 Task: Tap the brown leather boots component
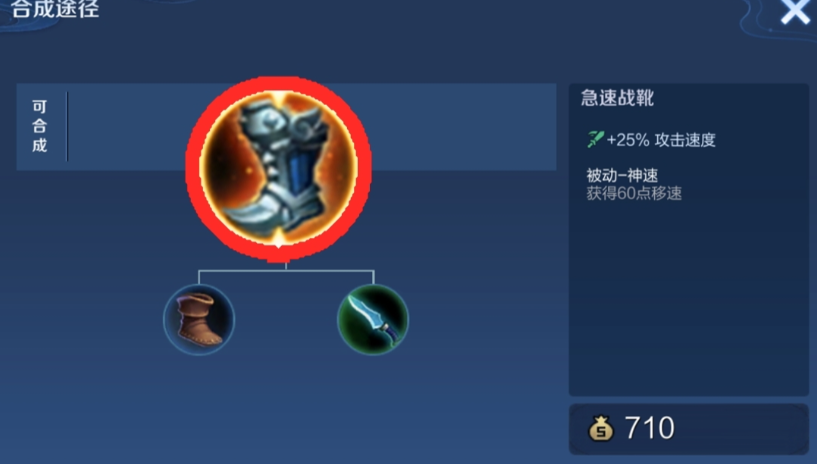tap(199, 320)
